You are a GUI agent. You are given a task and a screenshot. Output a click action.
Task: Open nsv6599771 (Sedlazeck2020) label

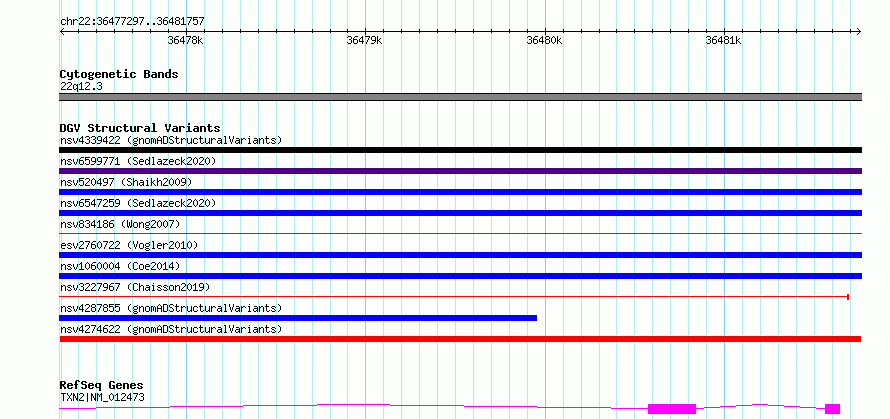pos(138,161)
